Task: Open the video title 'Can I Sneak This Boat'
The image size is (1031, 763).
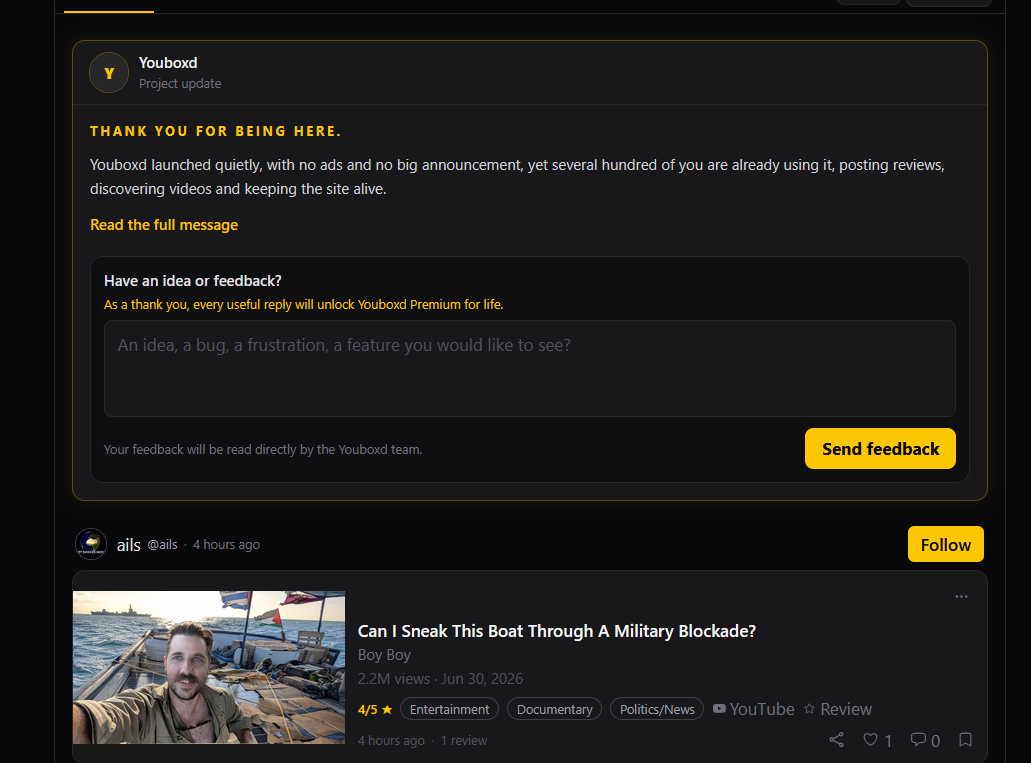Action: point(556,631)
